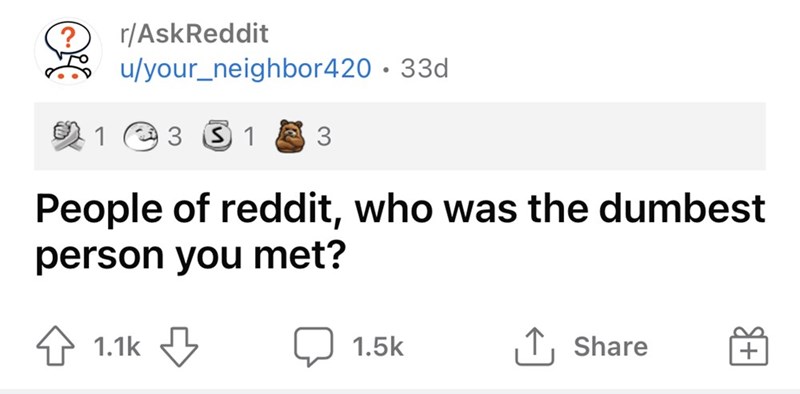The height and width of the screenshot is (394, 800).
Task: Open the u/your_neighbor420 profile
Action: tap(245, 68)
